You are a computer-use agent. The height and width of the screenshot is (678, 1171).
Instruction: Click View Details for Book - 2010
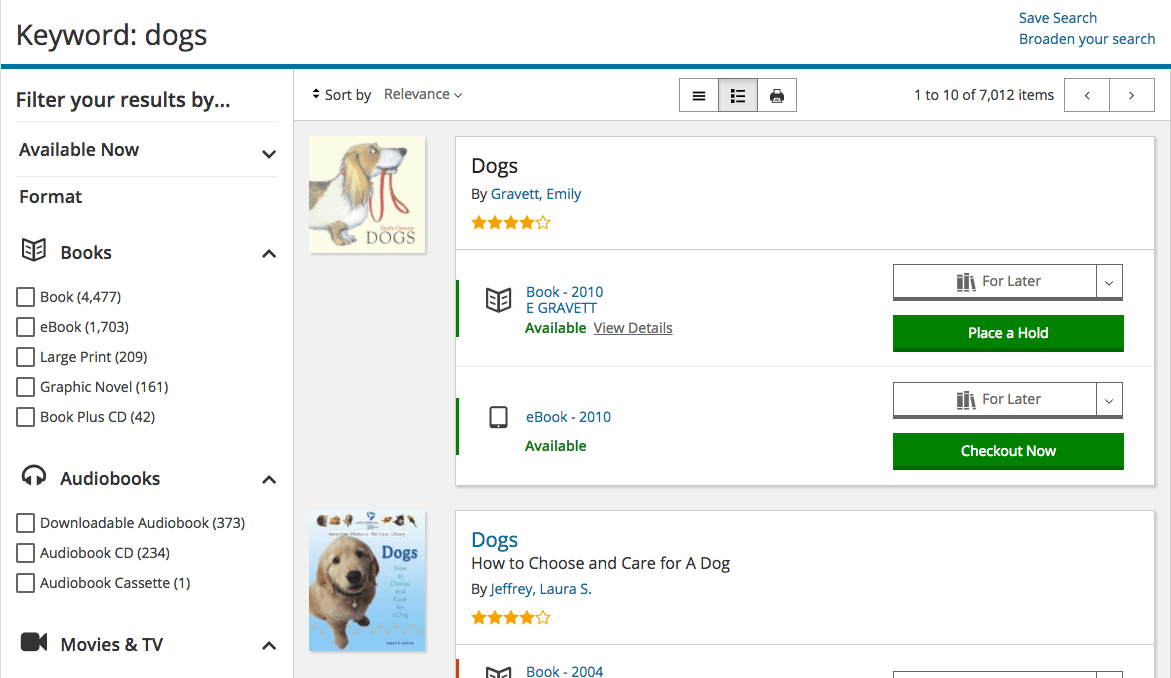point(633,328)
